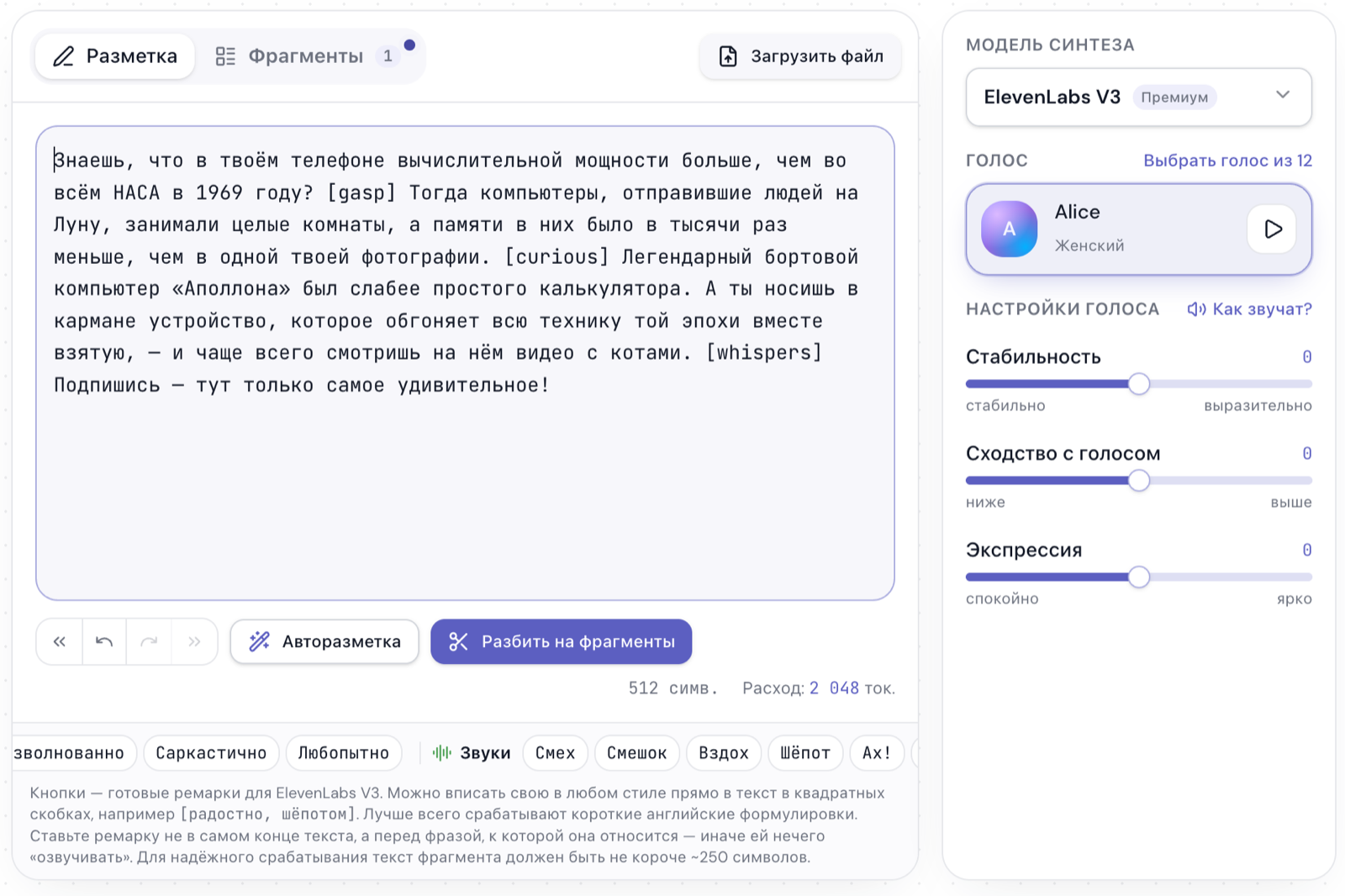This screenshot has width=1345, height=896.
Task: Insert the Шёпот sound tag
Action: pyautogui.click(x=805, y=753)
